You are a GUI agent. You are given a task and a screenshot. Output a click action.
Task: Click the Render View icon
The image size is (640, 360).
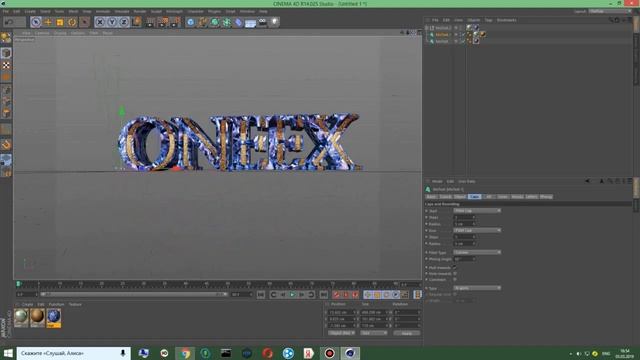pyautogui.click(x=151, y=22)
